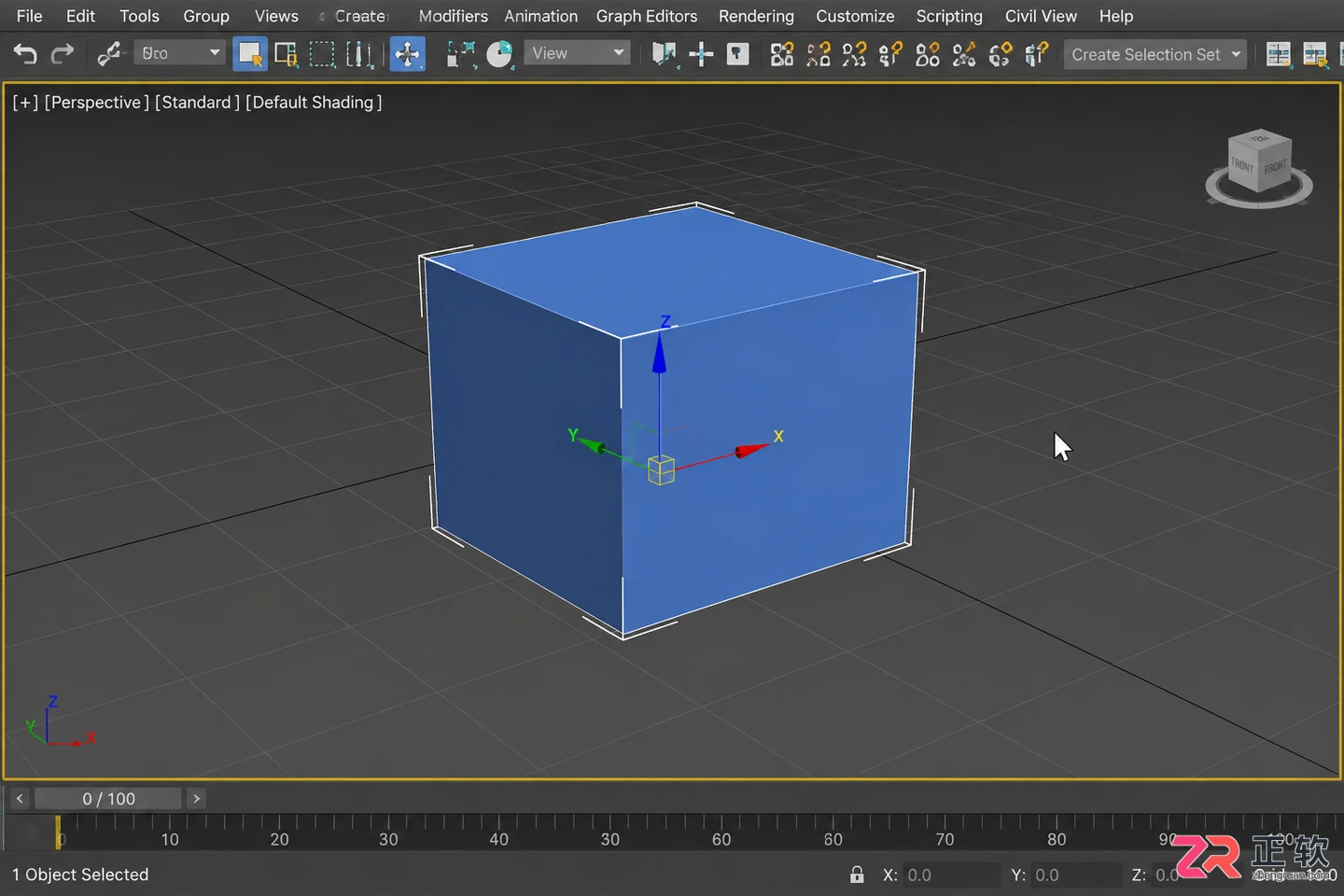Open the Civil View menu
The height and width of the screenshot is (896, 1344).
pos(1041,16)
